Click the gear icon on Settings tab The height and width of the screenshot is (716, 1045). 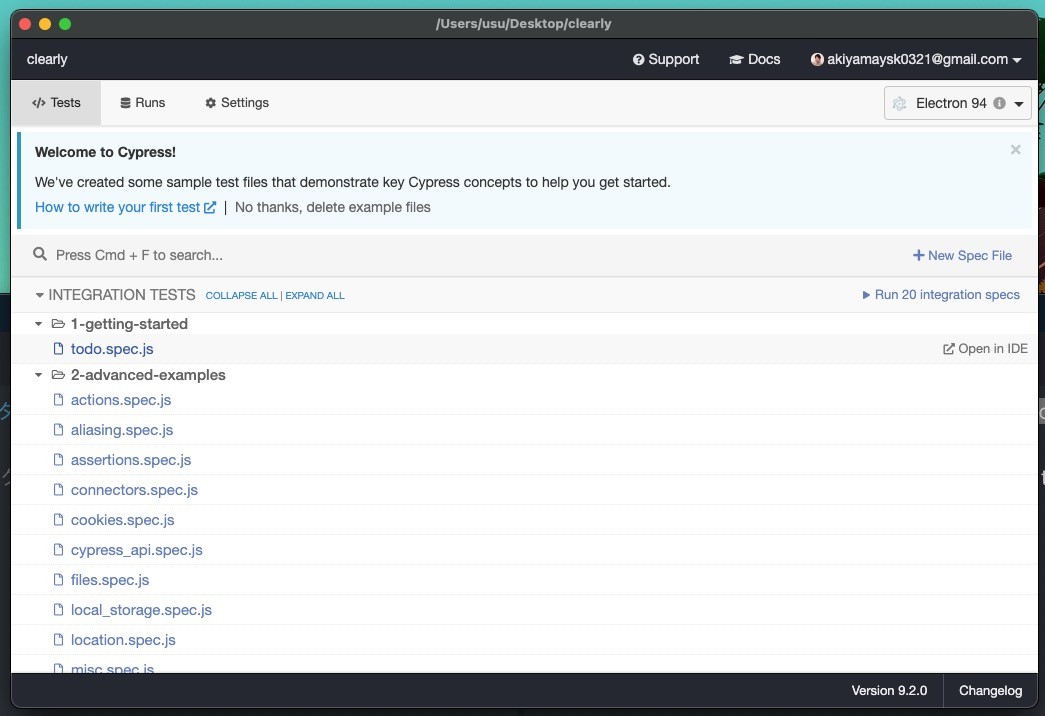tap(211, 103)
